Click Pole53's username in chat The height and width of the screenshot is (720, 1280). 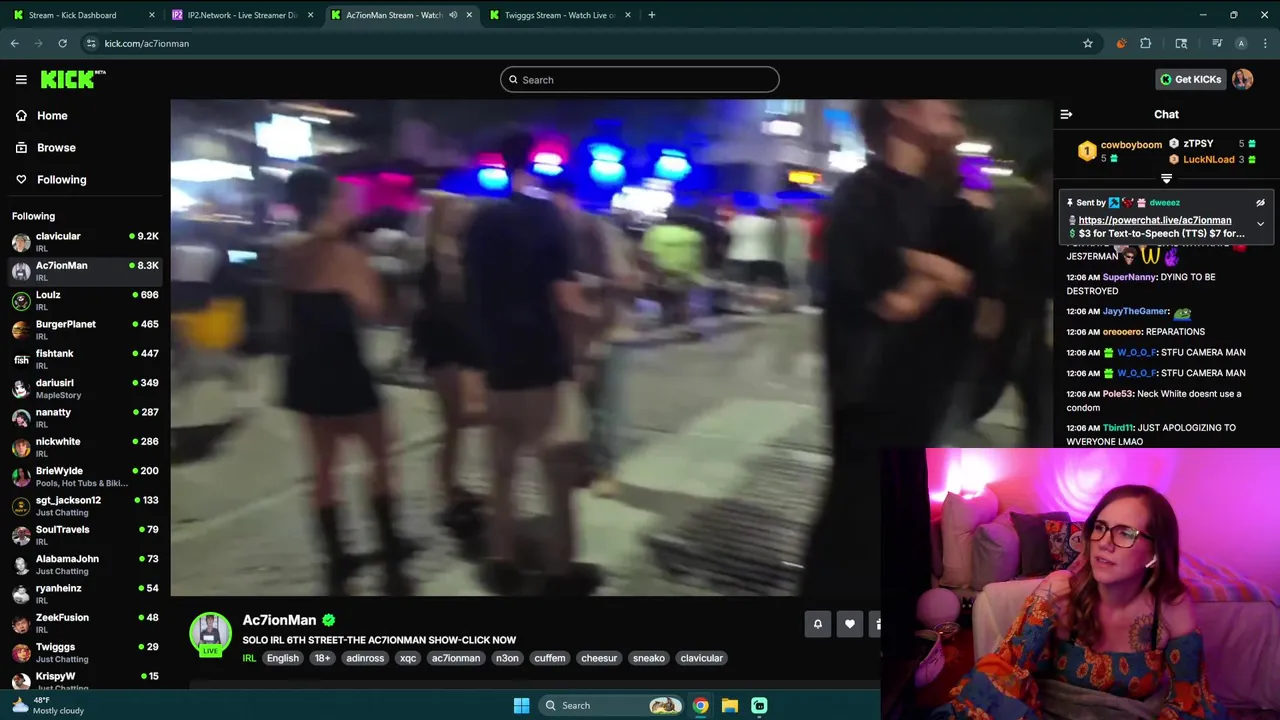1117,393
